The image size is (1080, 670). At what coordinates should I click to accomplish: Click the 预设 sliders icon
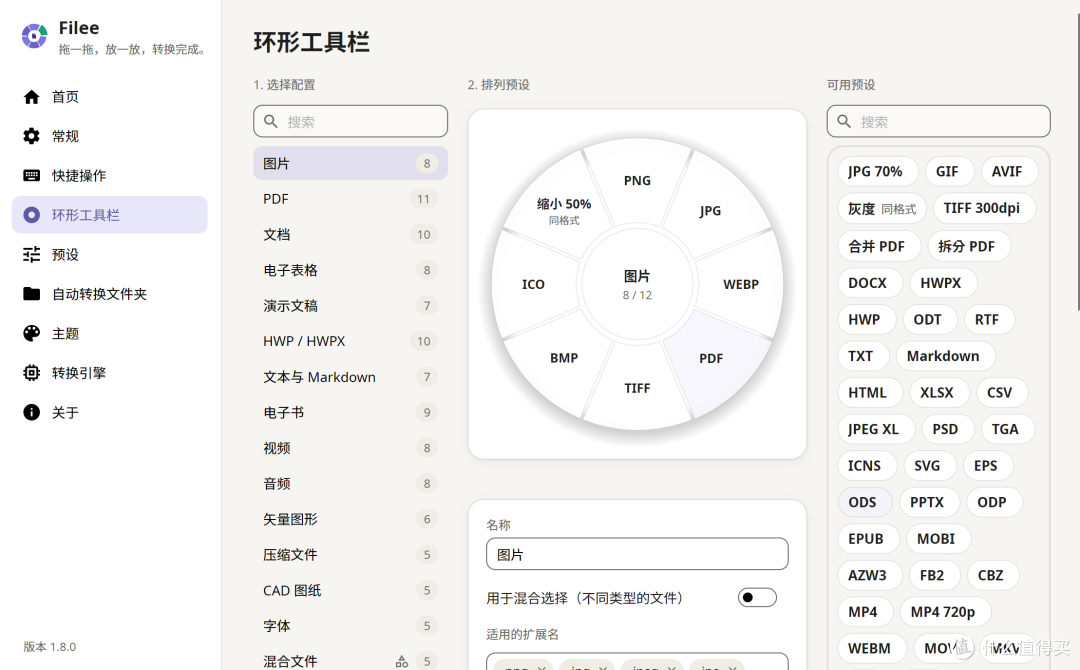tap(31, 255)
